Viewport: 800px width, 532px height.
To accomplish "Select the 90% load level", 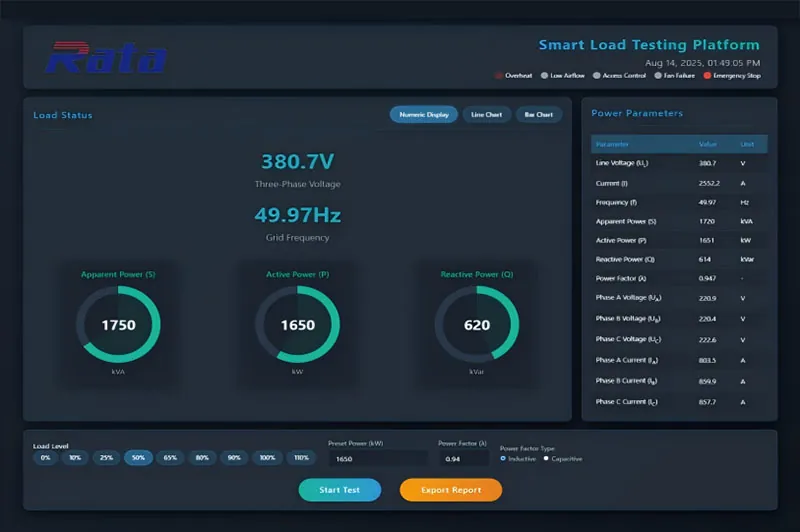I will click(234, 458).
